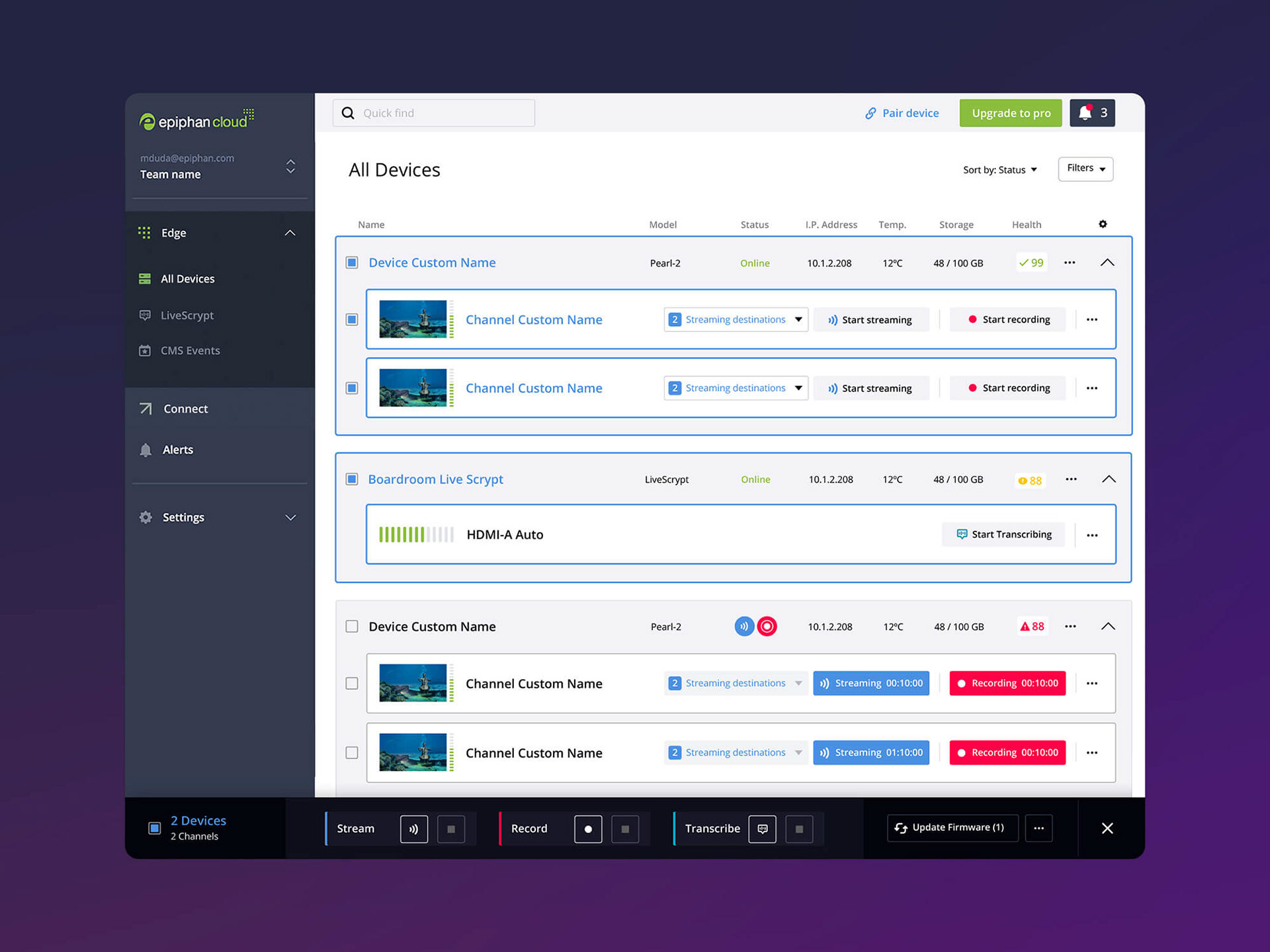Image resolution: width=1270 pixels, height=952 pixels.
Task: Toggle the 2 Devices selection checkbox
Action: 155,828
